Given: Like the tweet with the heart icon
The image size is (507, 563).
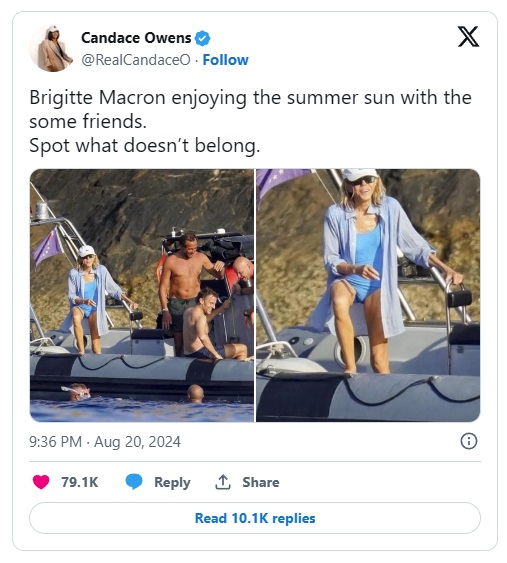Looking at the screenshot, I should (41, 482).
